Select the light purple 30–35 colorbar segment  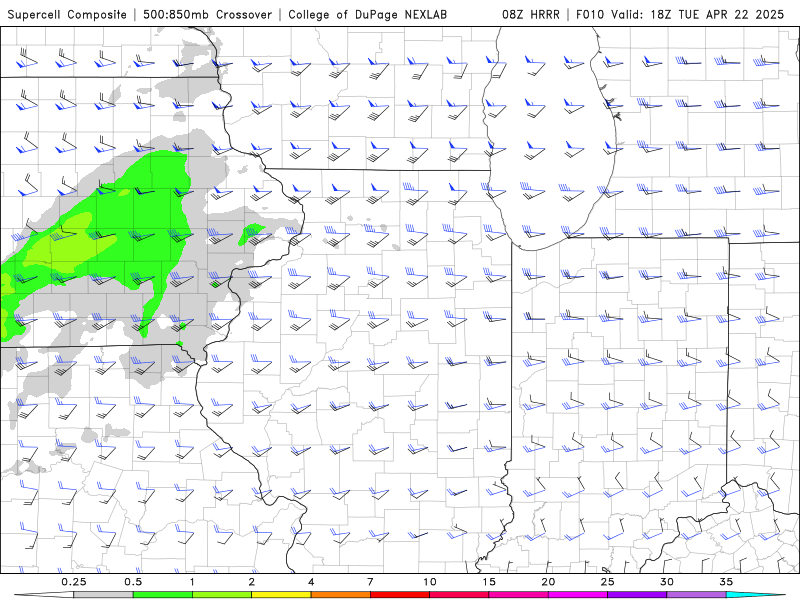[696, 595]
